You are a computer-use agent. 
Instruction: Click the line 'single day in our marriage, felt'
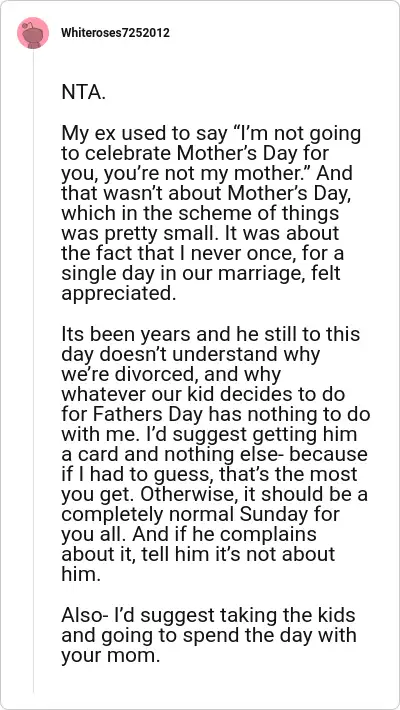200,273
